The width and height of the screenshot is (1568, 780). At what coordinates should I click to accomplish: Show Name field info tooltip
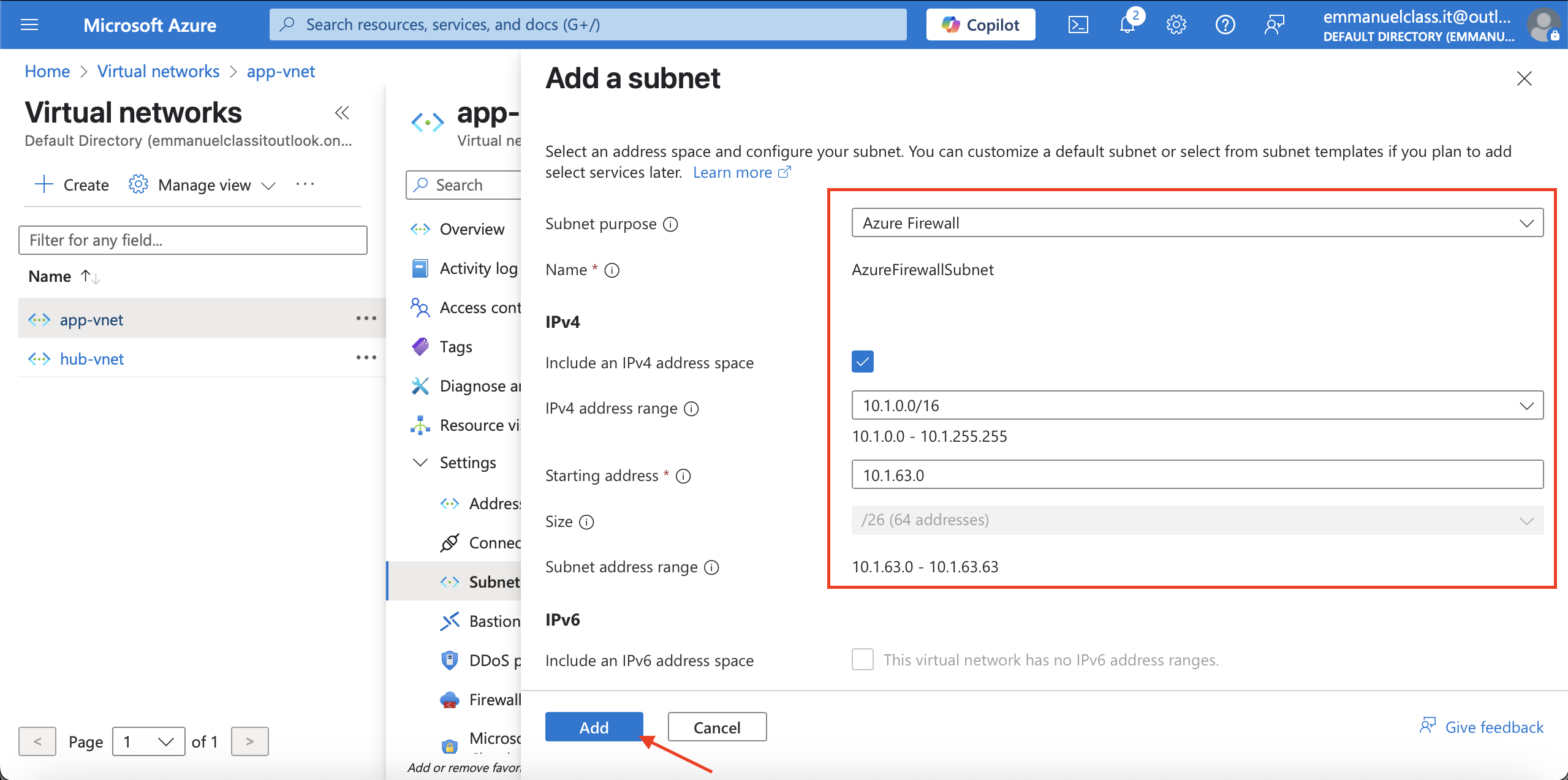[x=612, y=270]
